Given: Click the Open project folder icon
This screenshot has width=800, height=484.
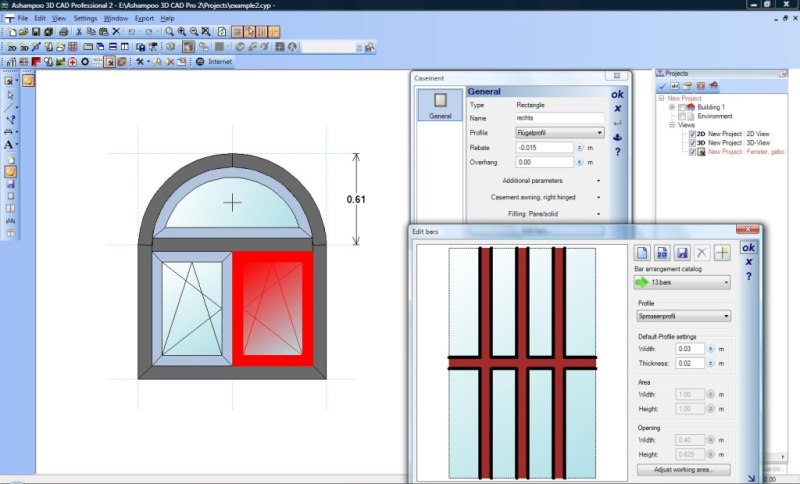Looking at the screenshot, I should tap(23, 32).
